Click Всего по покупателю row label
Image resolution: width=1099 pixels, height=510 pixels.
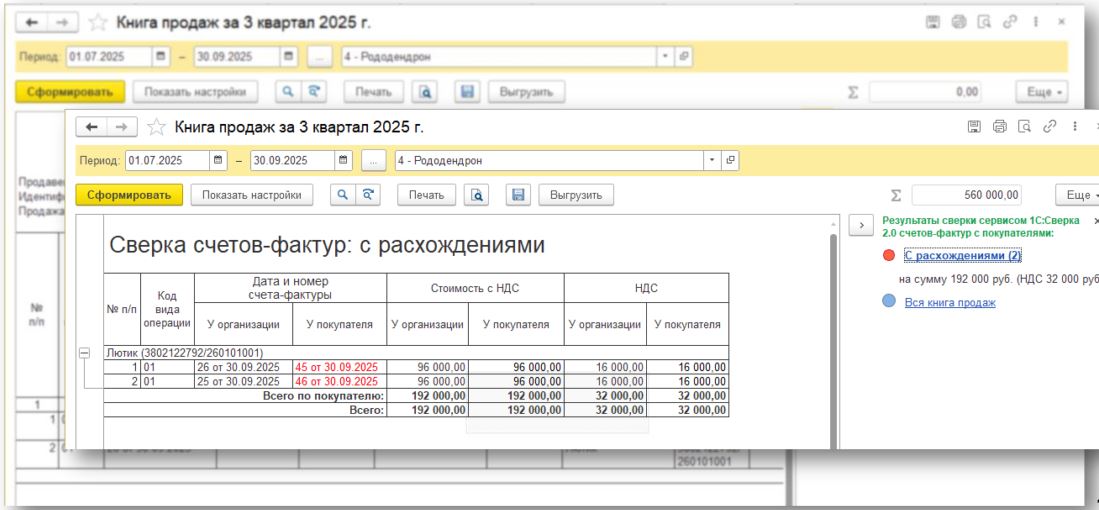coord(324,396)
